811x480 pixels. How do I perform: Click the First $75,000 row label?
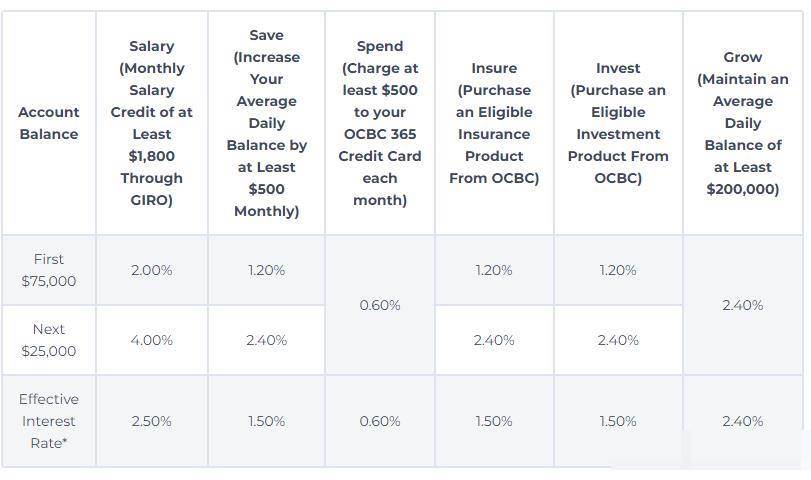pos(49,270)
